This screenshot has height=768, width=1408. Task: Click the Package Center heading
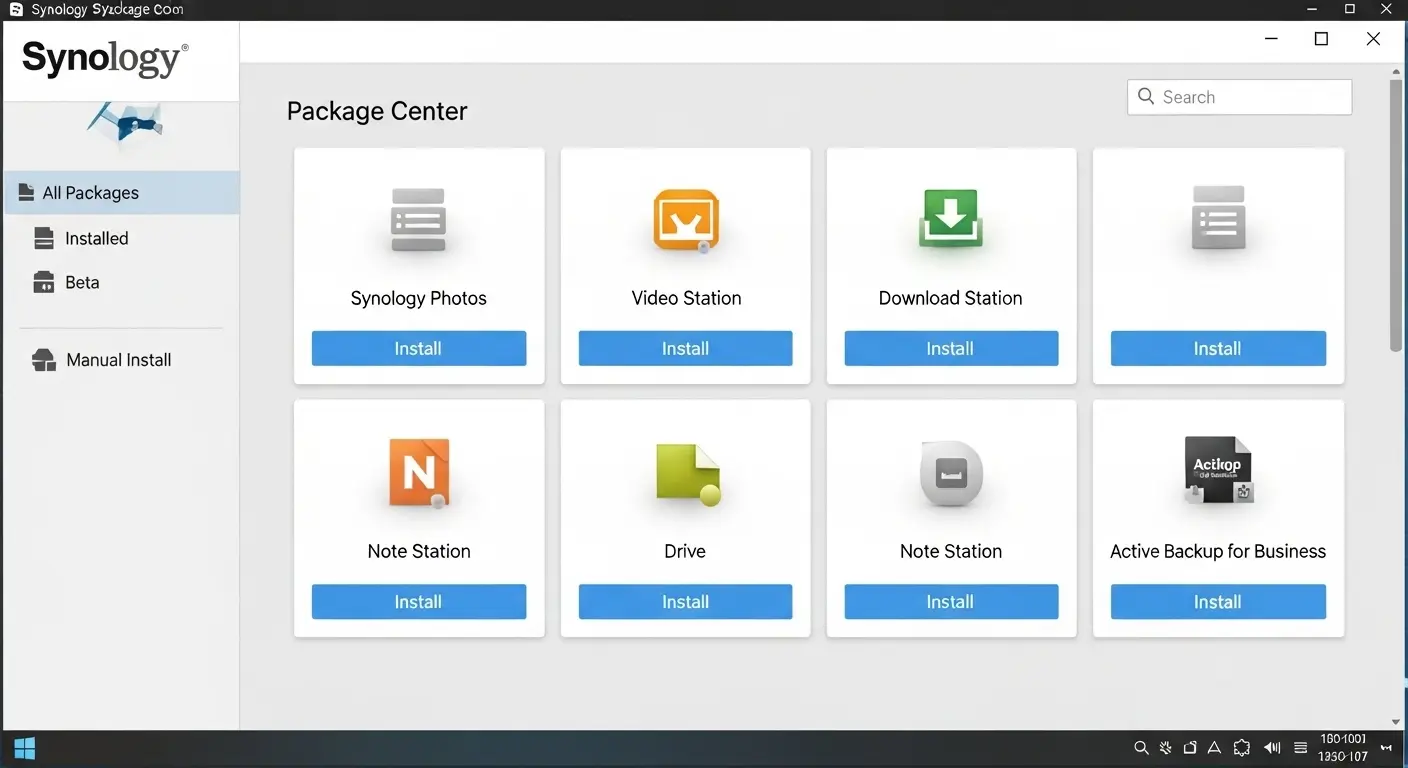[377, 111]
